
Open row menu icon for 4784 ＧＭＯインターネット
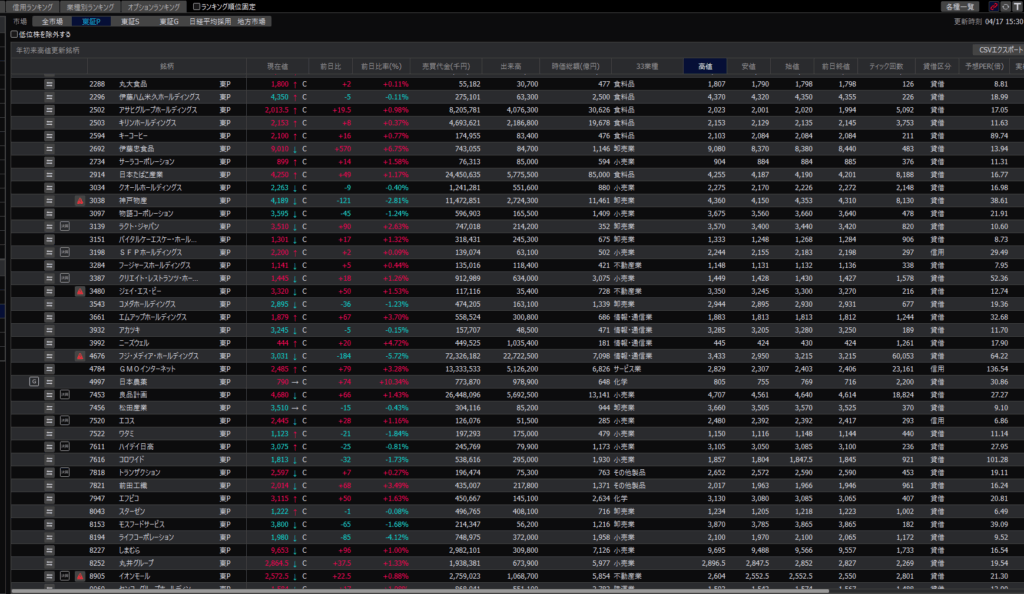[49, 369]
